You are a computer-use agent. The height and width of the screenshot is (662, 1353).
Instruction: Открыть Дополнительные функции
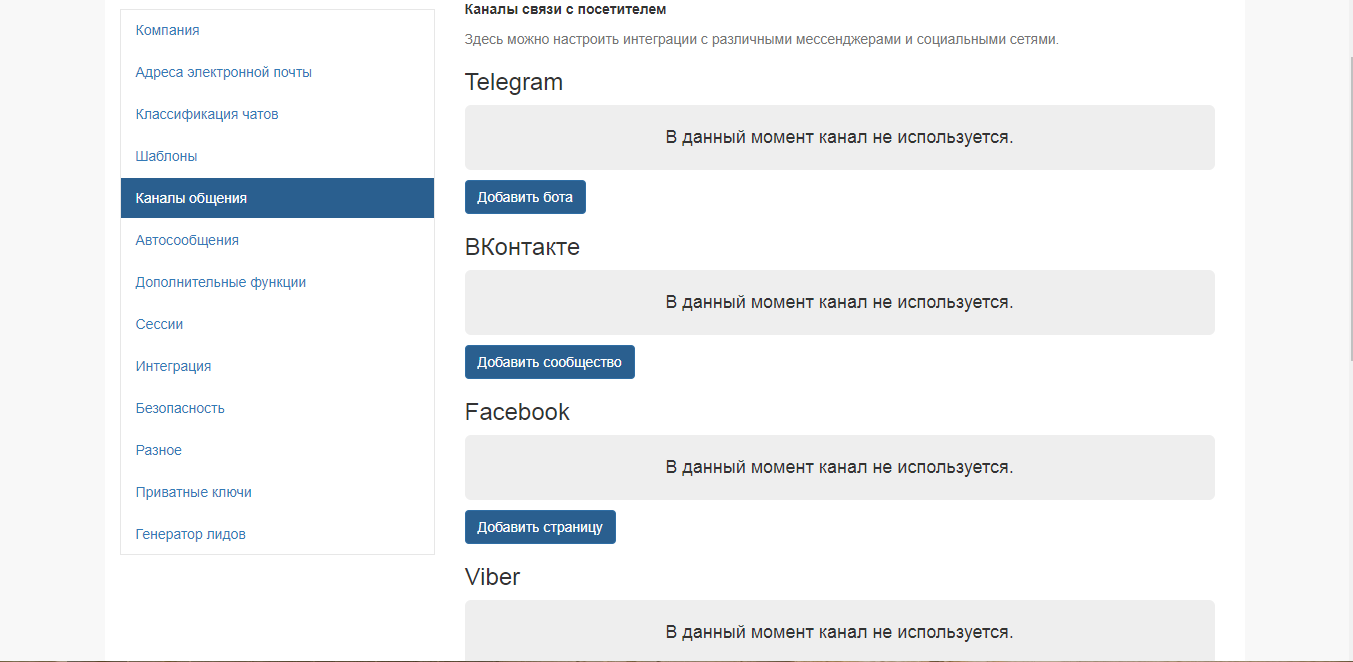pos(218,282)
